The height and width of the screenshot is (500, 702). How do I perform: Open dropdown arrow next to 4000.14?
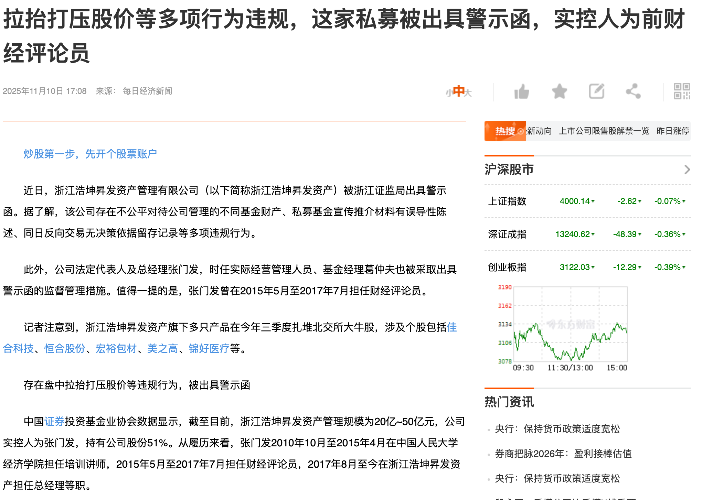[x=593, y=201]
